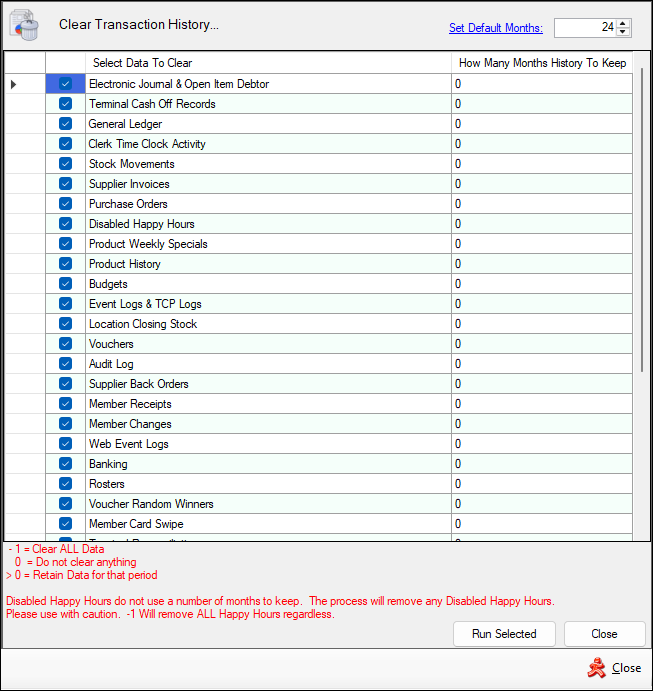The height and width of the screenshot is (691, 653).
Task: Toggle the Vouchers checkbox
Action: (x=65, y=344)
